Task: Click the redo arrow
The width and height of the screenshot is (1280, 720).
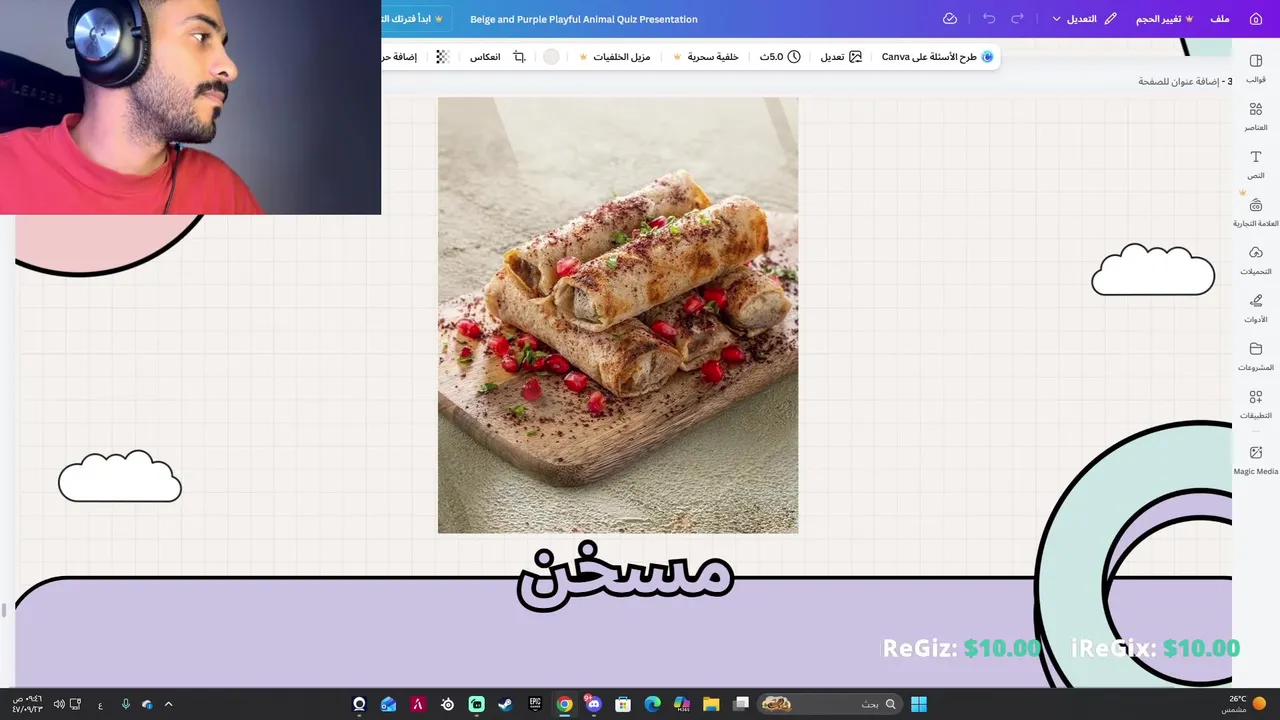Action: (1017, 19)
